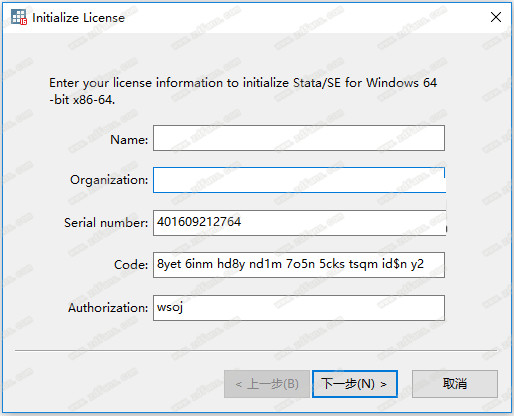The width and height of the screenshot is (514, 416).
Task: Cancel setup with the 取消 button
Action: point(455,384)
